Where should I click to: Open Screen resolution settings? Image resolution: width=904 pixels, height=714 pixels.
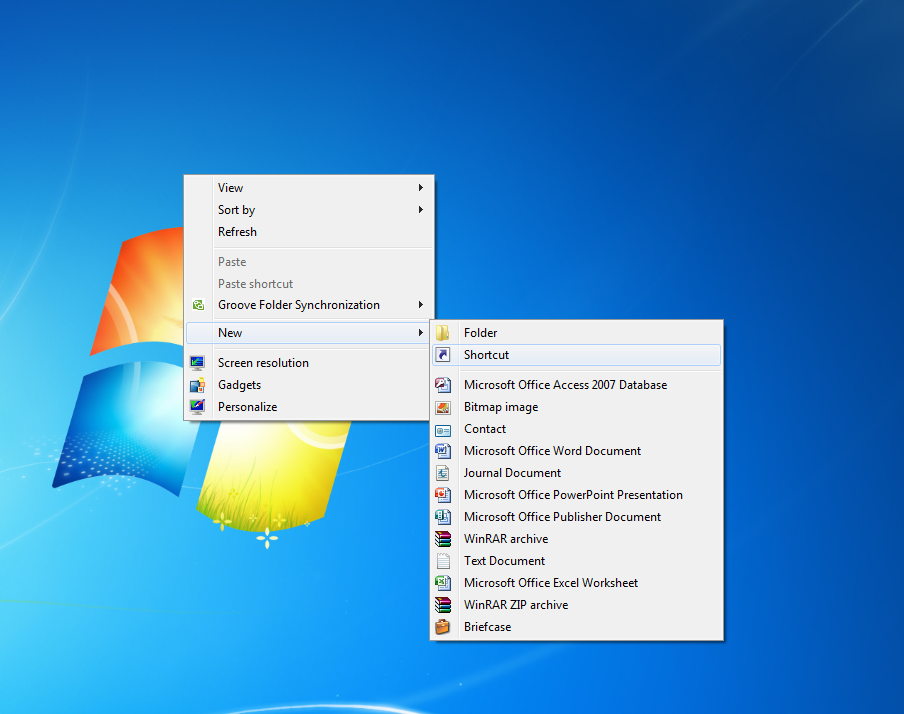coord(309,363)
